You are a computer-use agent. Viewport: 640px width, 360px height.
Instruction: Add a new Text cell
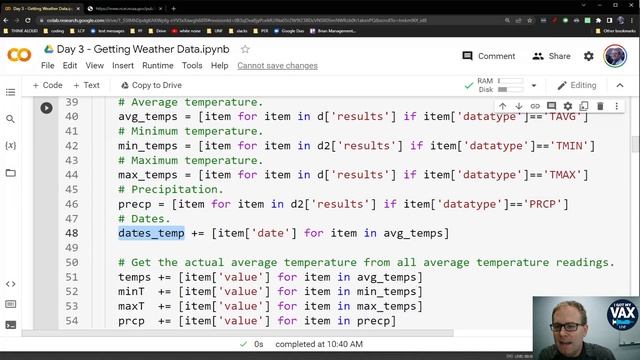coord(87,85)
